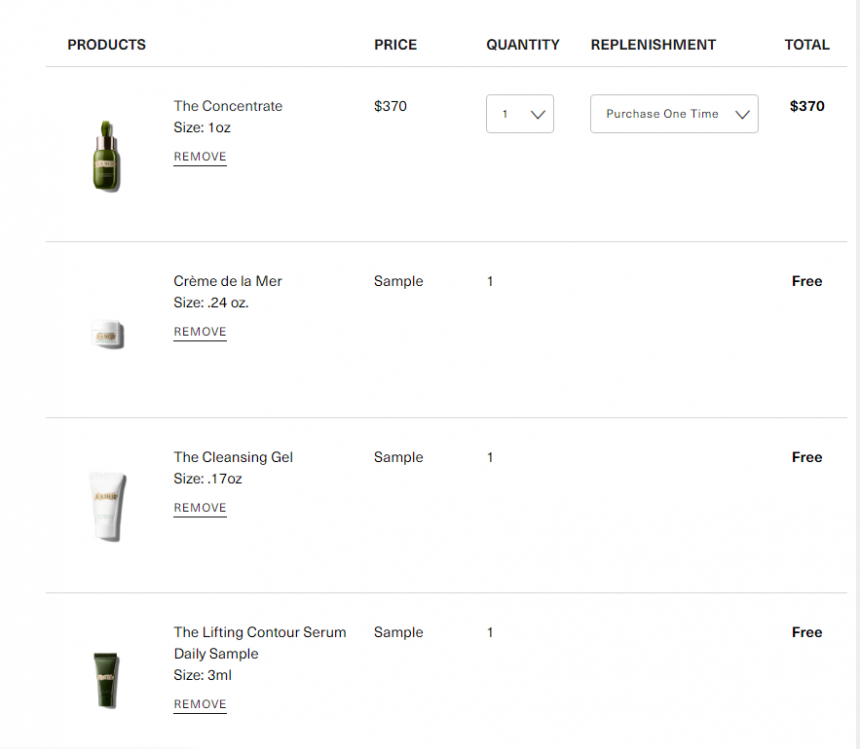This screenshot has width=860, height=749.
Task: Remove The Lifting Contour Serum sample
Action: click(200, 704)
